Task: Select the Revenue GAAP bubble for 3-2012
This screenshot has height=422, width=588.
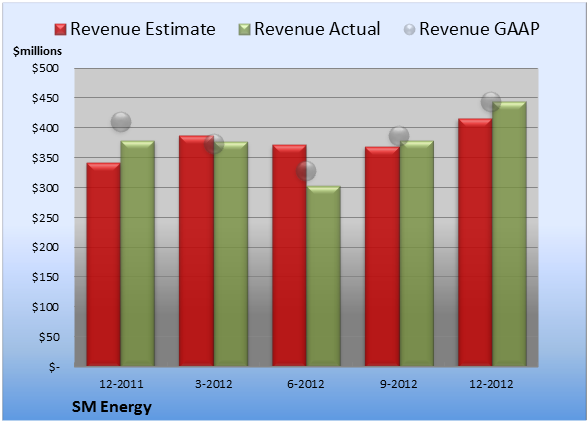Action: click(x=214, y=144)
